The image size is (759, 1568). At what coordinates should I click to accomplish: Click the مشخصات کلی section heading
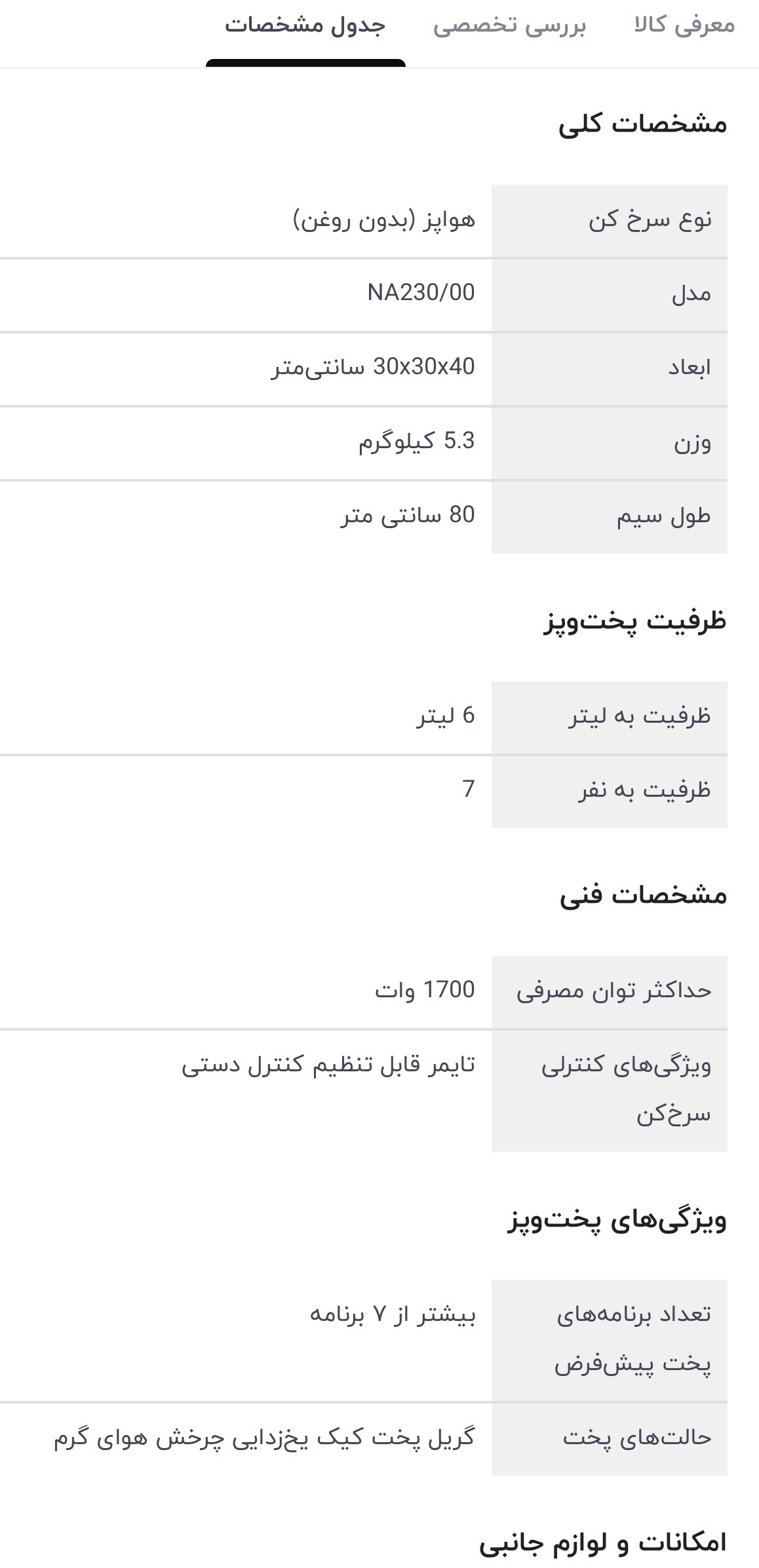(642, 124)
